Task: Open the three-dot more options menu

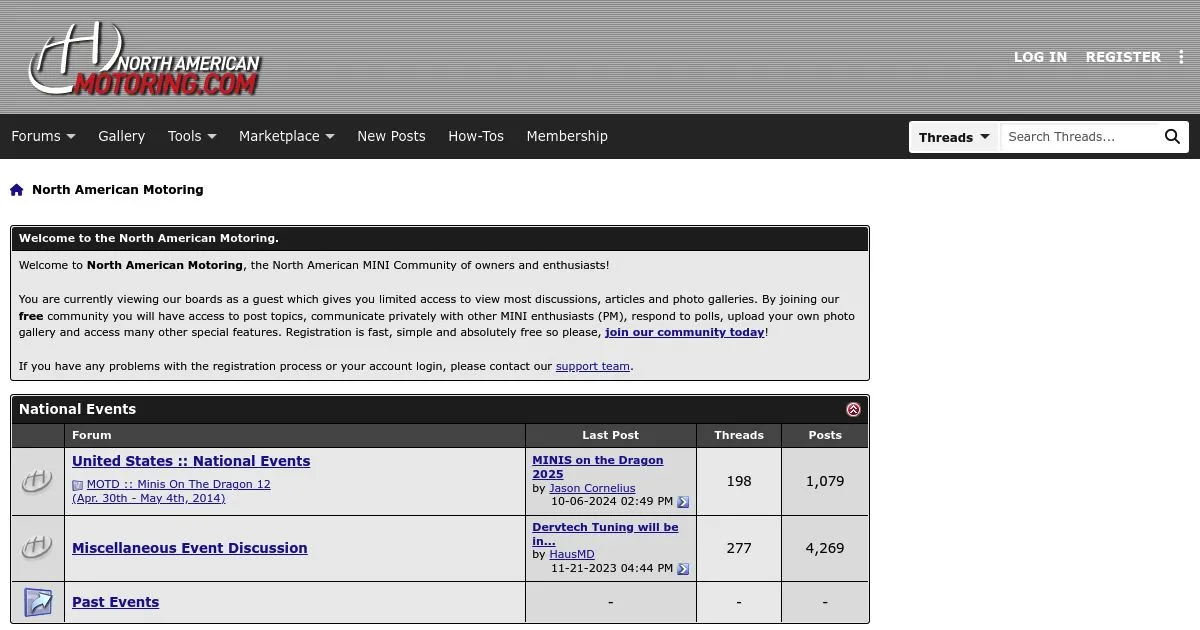Action: [x=1182, y=57]
